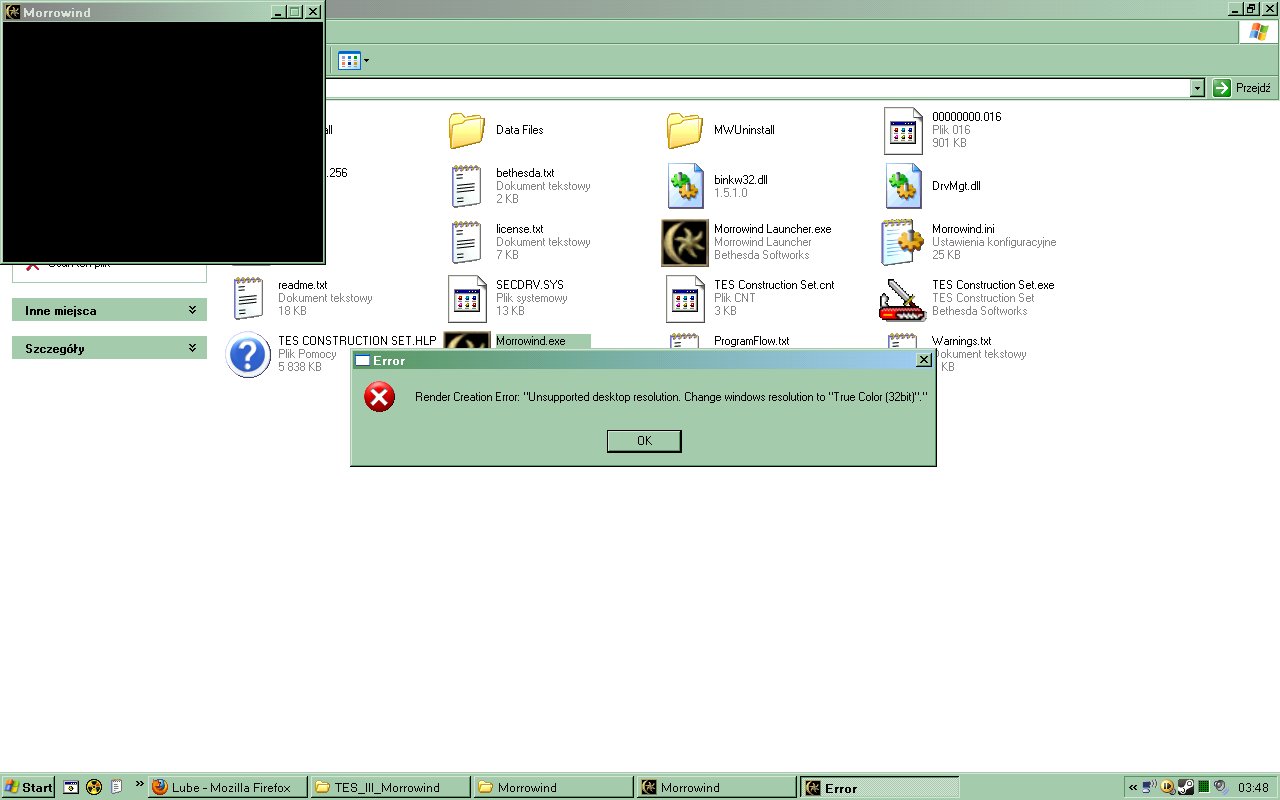The height and width of the screenshot is (800, 1280).
Task: Click inside the address bar field
Action: (x=757, y=88)
